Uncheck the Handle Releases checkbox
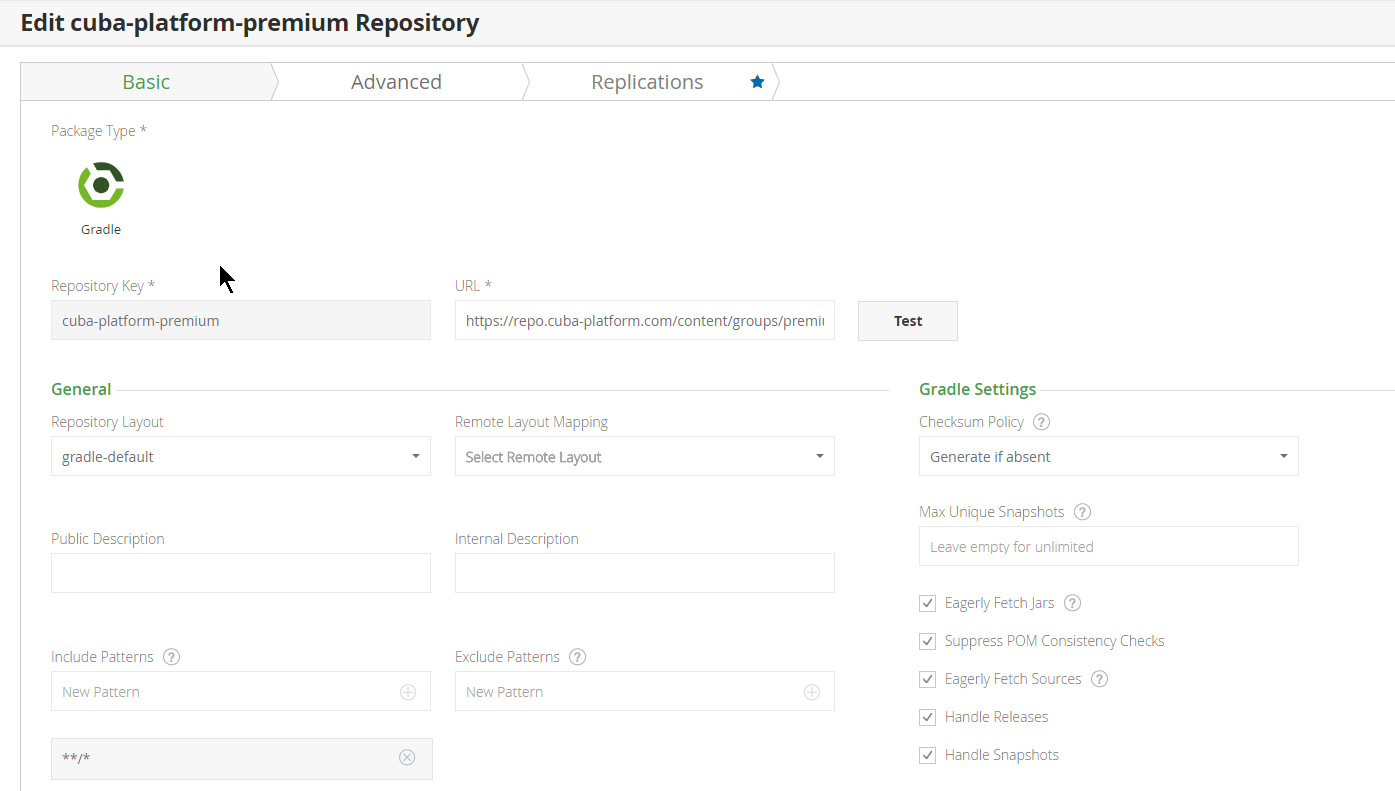1395x791 pixels. (x=927, y=717)
